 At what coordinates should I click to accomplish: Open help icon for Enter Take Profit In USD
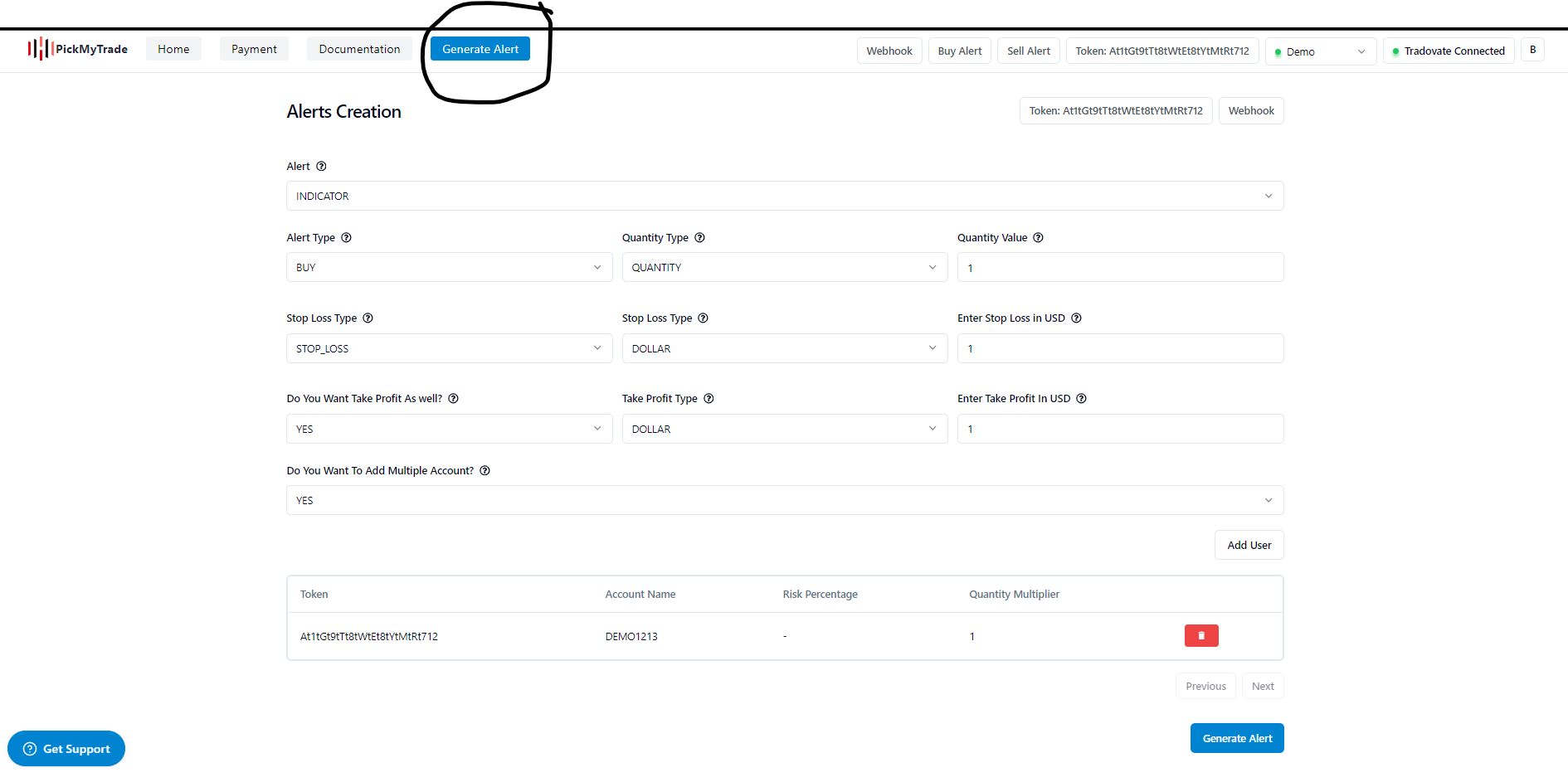pos(1081,398)
